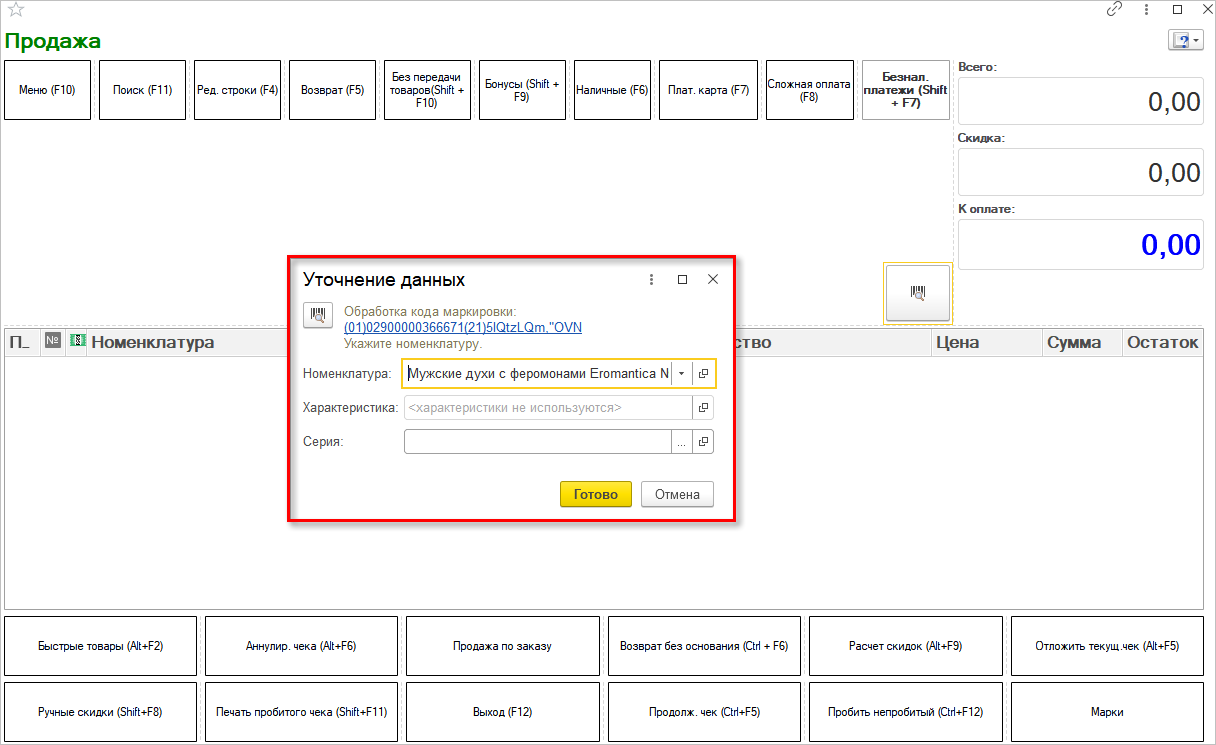
Task: Click П... column header
Action: [x=22, y=342]
